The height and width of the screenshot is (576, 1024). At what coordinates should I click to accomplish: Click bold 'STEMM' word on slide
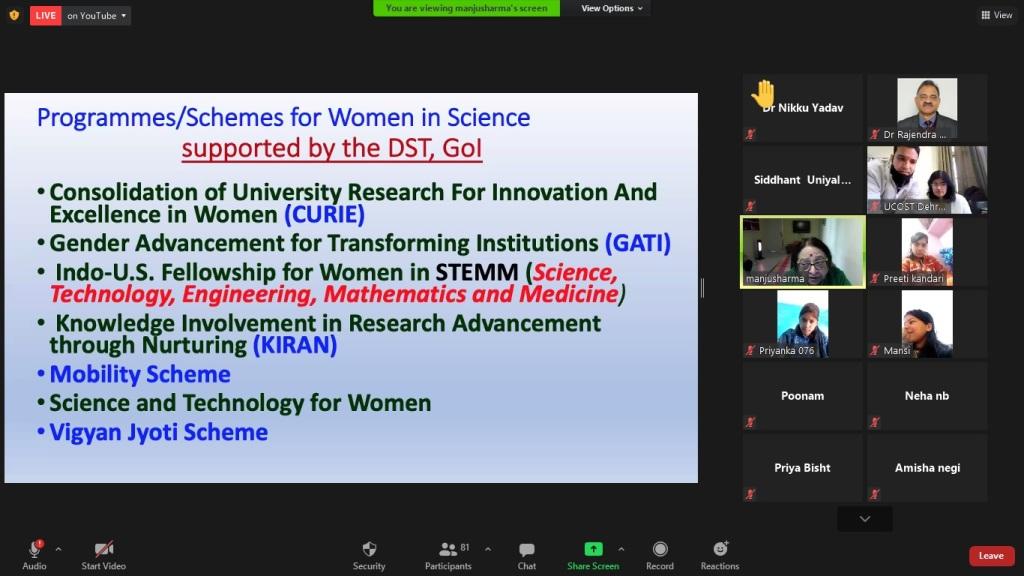point(477,272)
